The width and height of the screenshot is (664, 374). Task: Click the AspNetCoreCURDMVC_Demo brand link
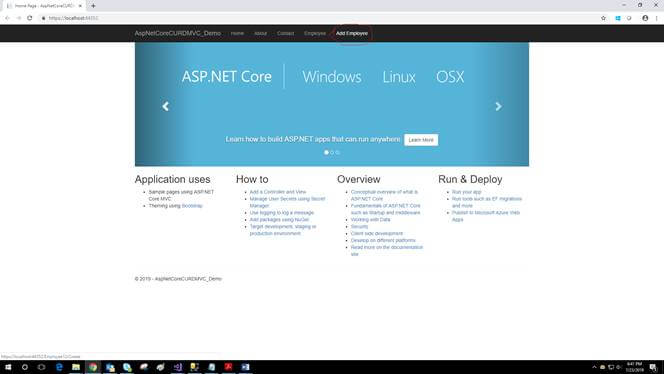[177, 33]
